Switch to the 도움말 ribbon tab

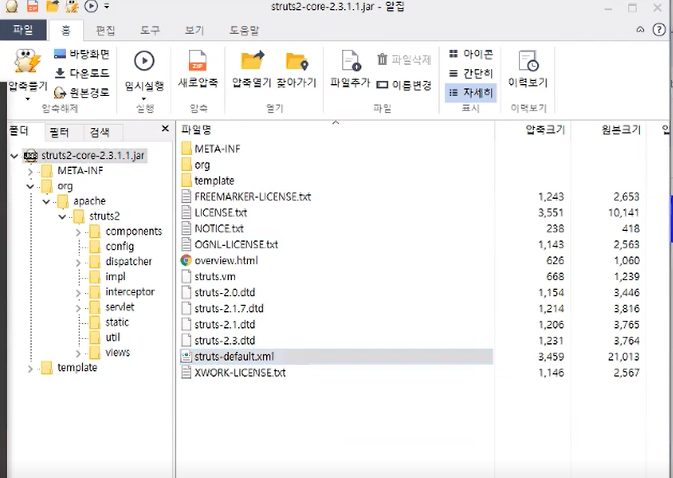pos(244,30)
